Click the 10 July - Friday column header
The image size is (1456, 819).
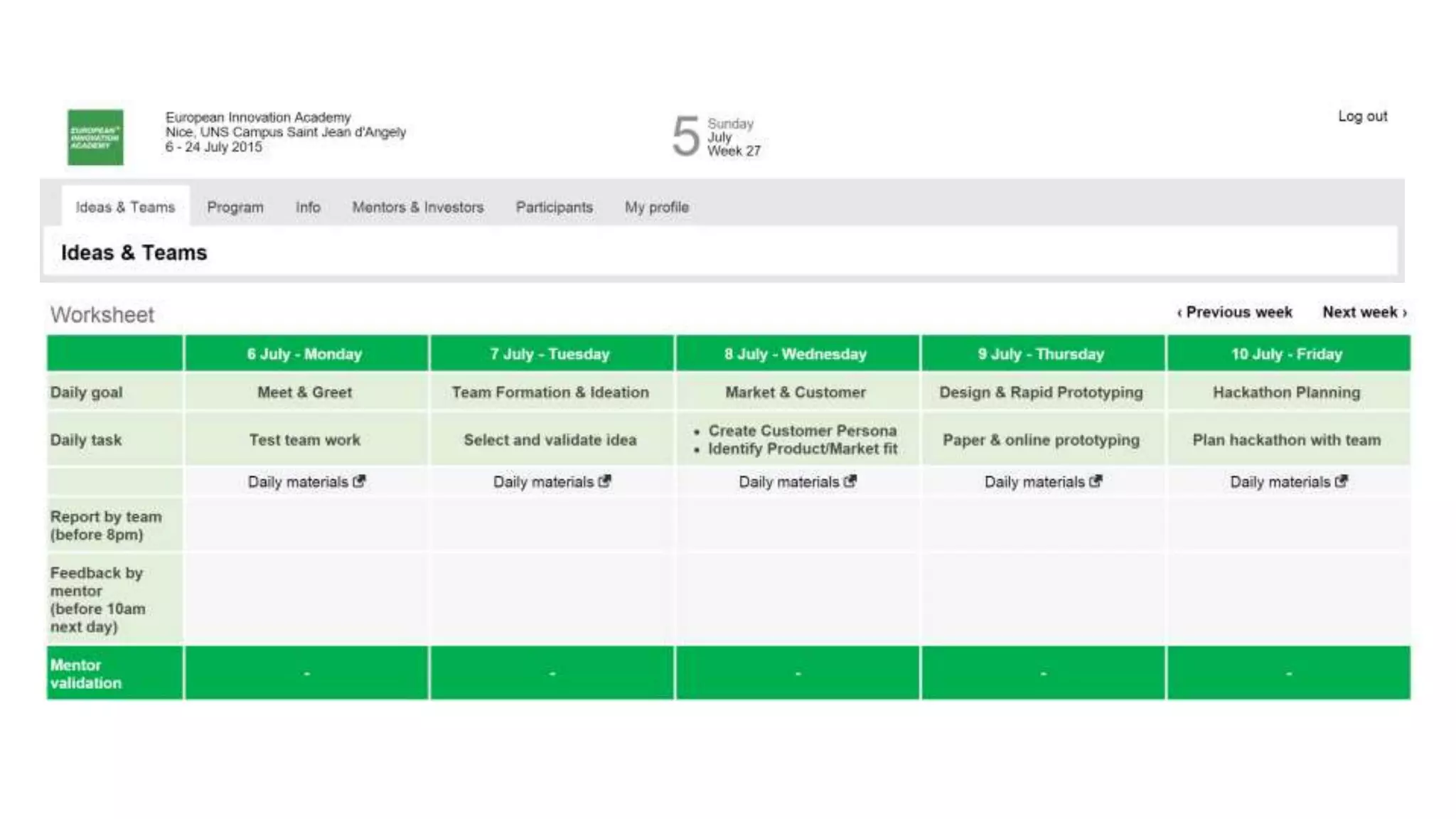1287,354
